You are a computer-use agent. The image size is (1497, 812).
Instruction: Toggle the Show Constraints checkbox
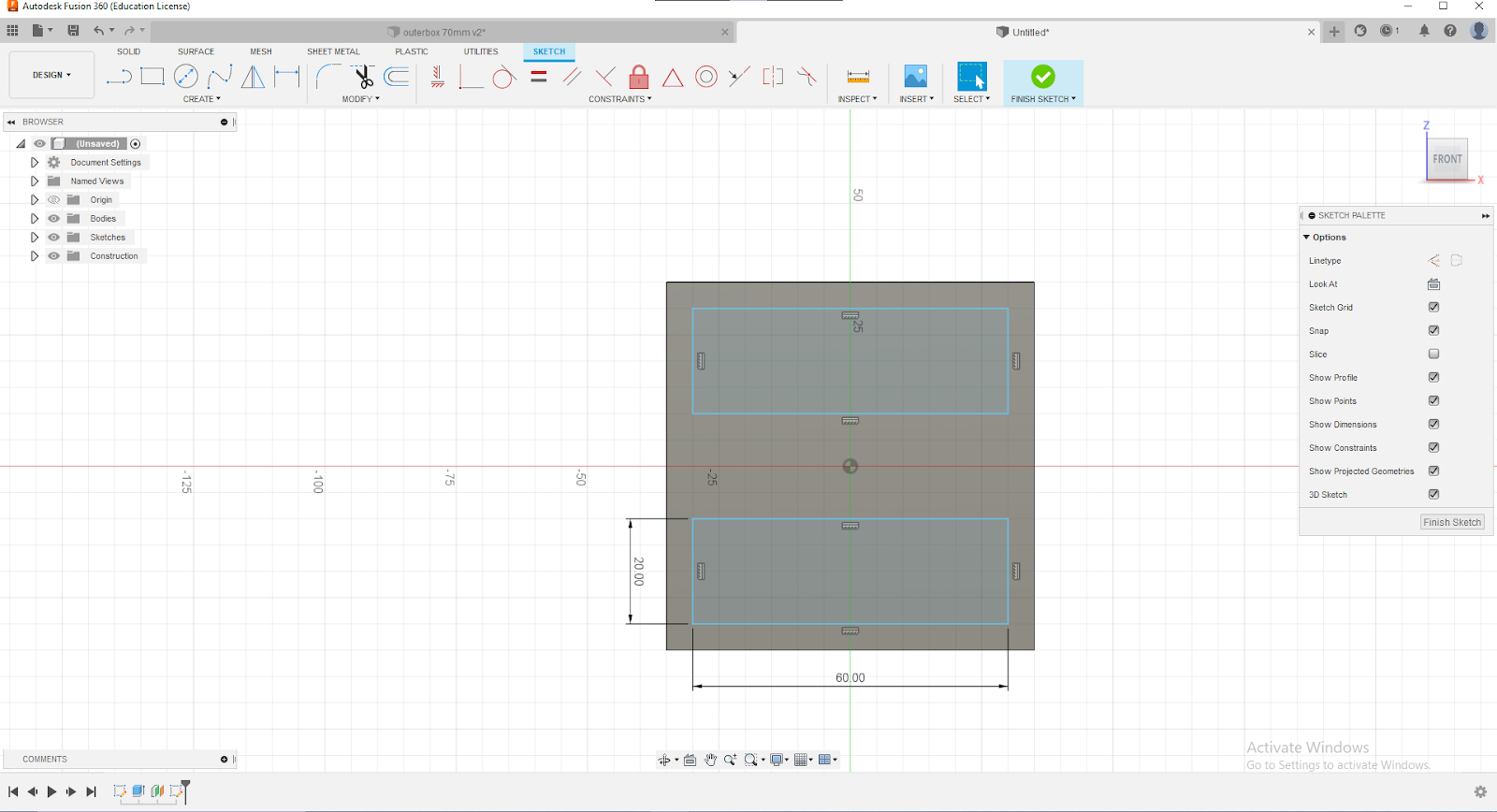(1433, 447)
